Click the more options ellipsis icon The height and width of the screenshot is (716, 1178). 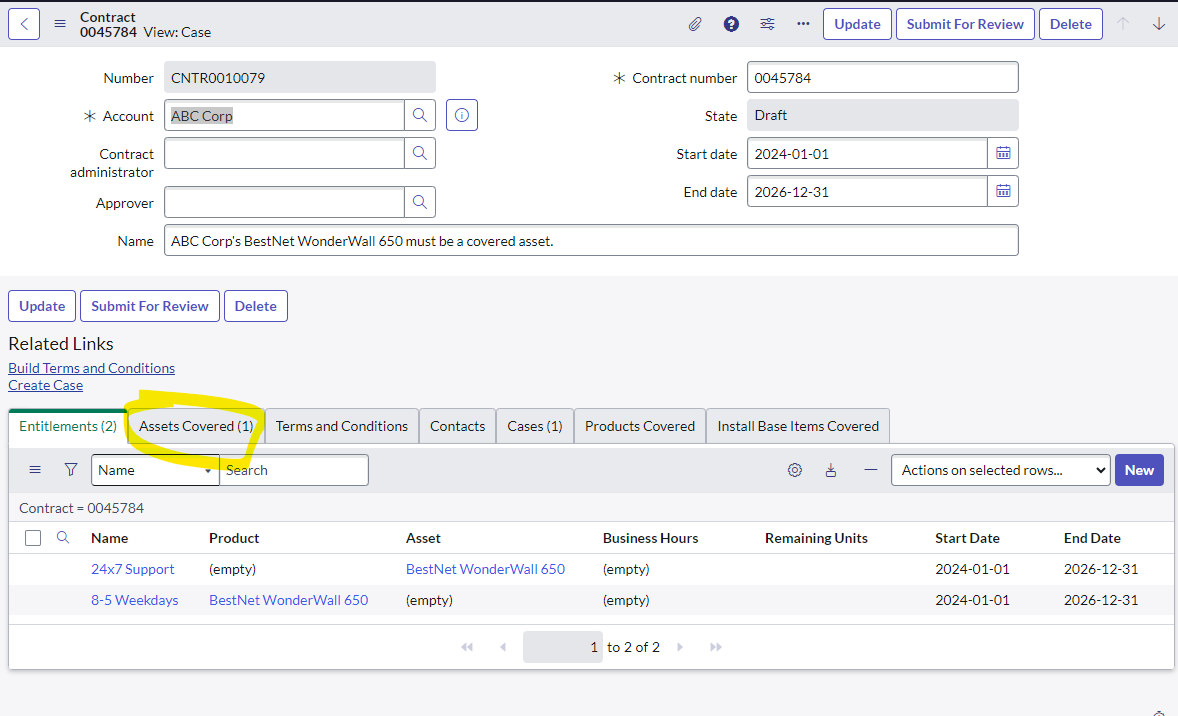[x=802, y=23]
